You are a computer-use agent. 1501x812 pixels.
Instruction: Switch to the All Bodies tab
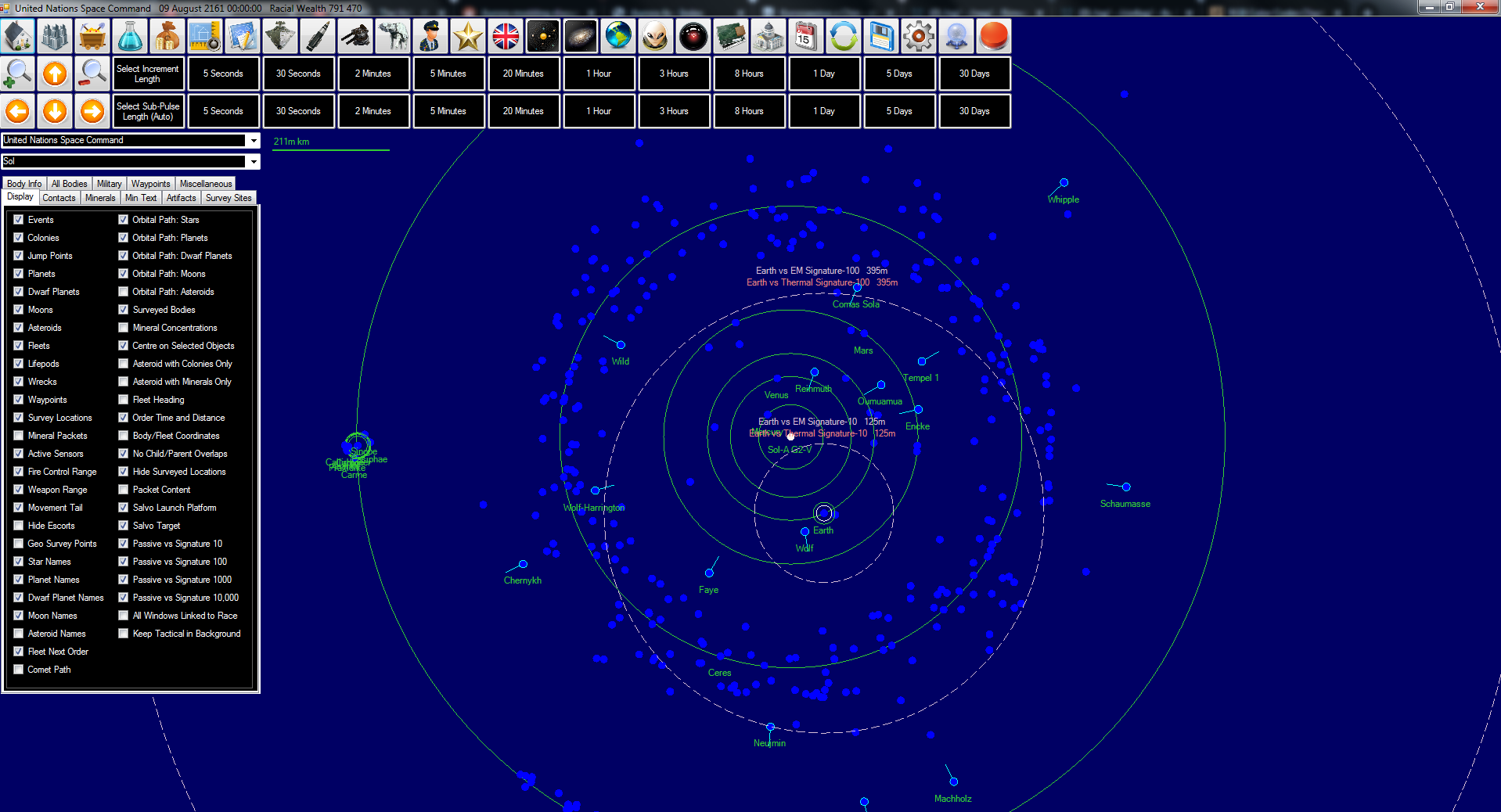[x=70, y=184]
